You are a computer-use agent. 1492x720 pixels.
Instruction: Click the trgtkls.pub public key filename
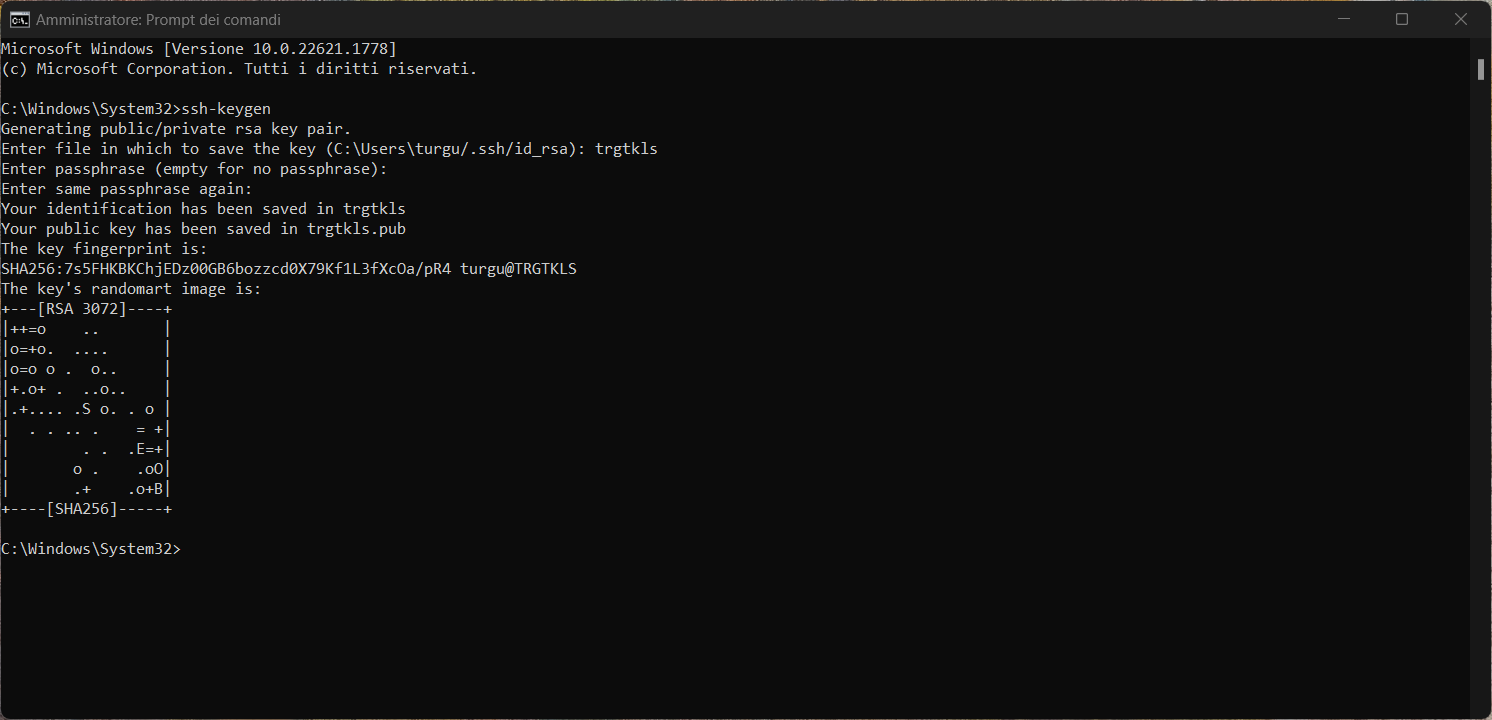pyautogui.click(x=356, y=229)
